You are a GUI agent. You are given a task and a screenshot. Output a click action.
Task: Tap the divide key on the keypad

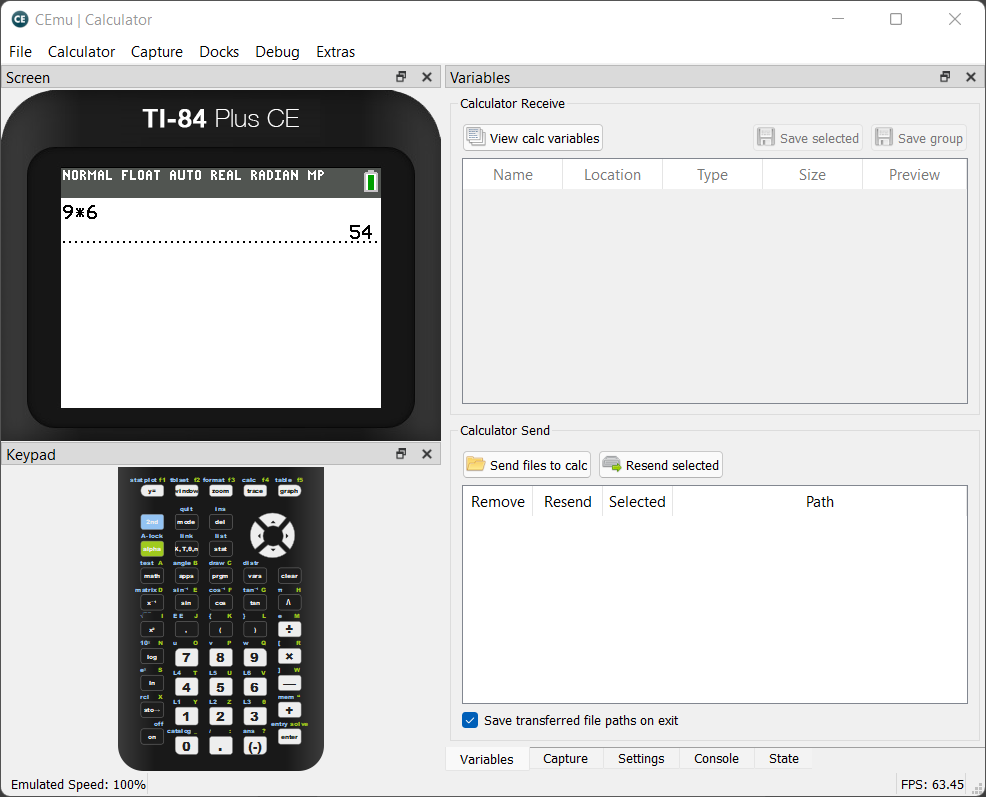point(289,629)
